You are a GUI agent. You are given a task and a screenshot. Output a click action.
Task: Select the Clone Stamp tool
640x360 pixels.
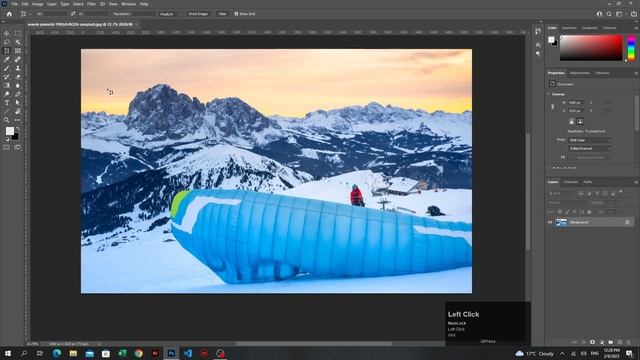point(18,68)
